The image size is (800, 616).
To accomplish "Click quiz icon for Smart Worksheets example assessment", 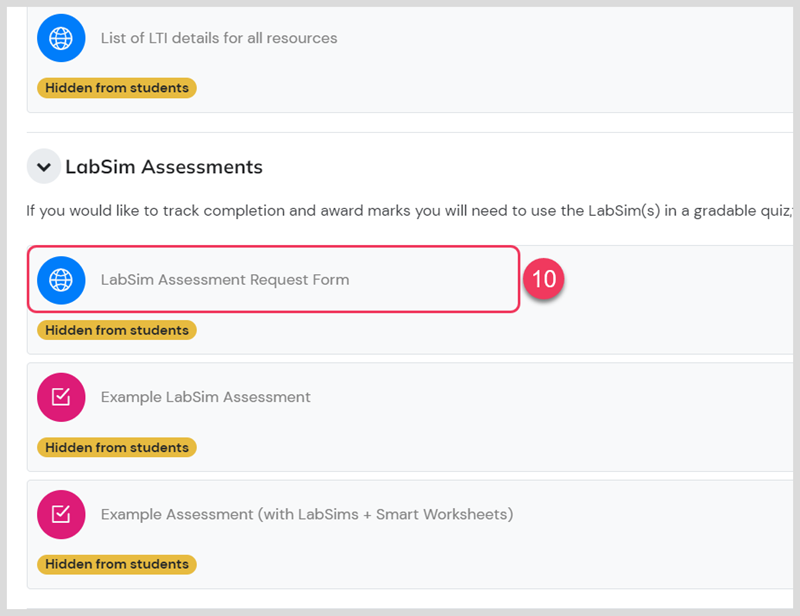I will click(x=61, y=514).
